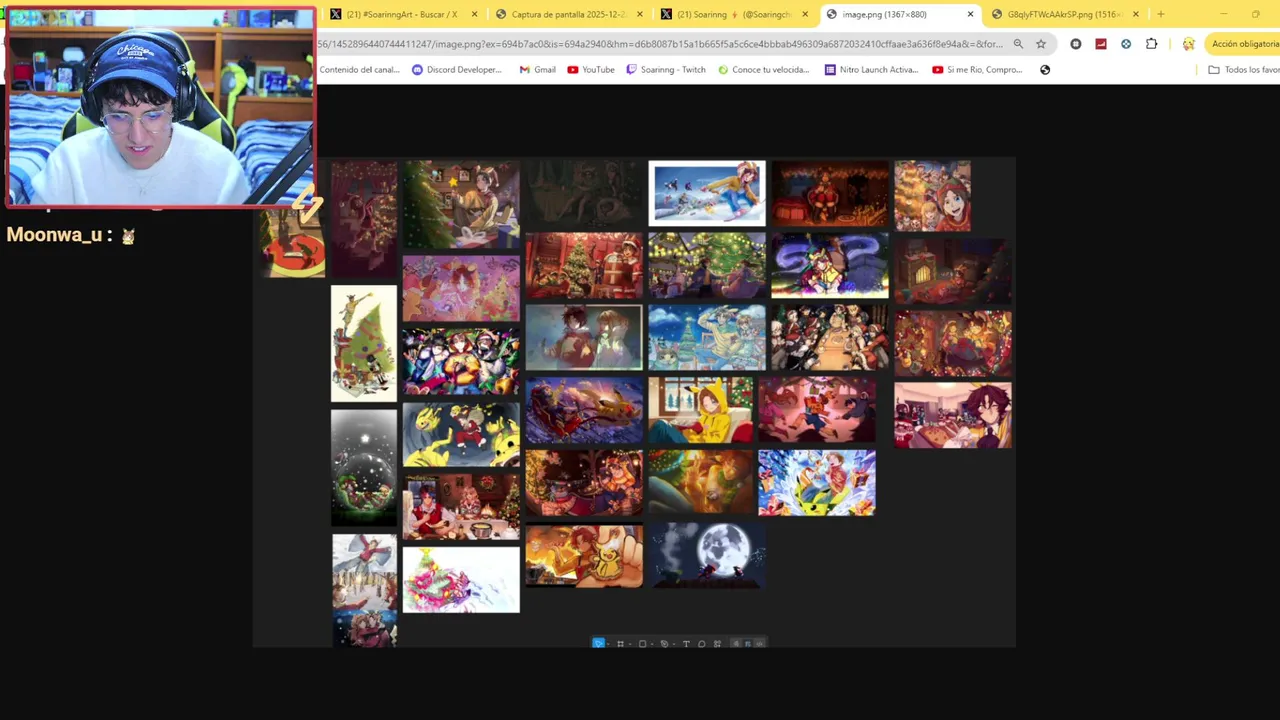Bookmark this page with the star icon
Viewport: 1280px width, 720px height.
pos(1041,44)
